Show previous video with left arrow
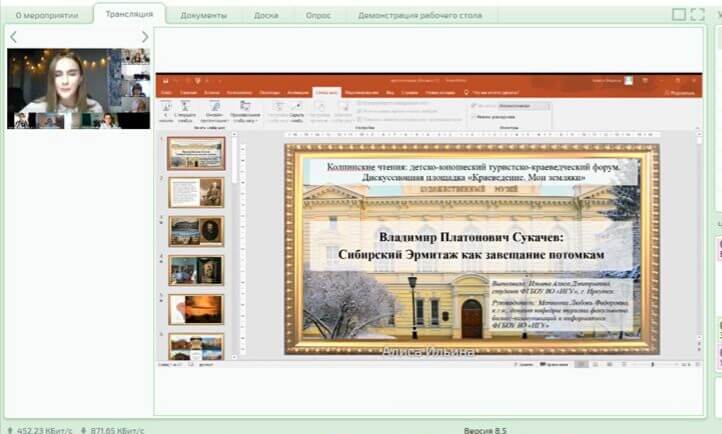The height and width of the screenshot is (434, 722). tap(13, 37)
